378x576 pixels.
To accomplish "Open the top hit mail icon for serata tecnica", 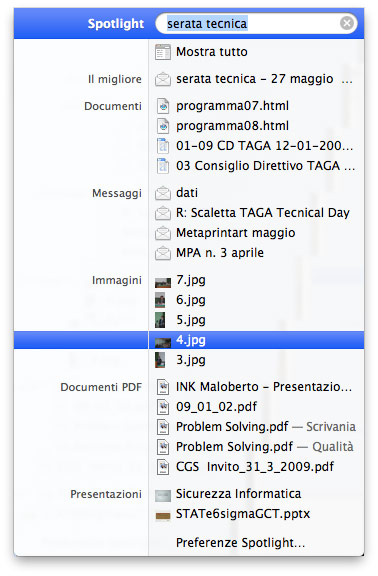I will [x=163, y=79].
